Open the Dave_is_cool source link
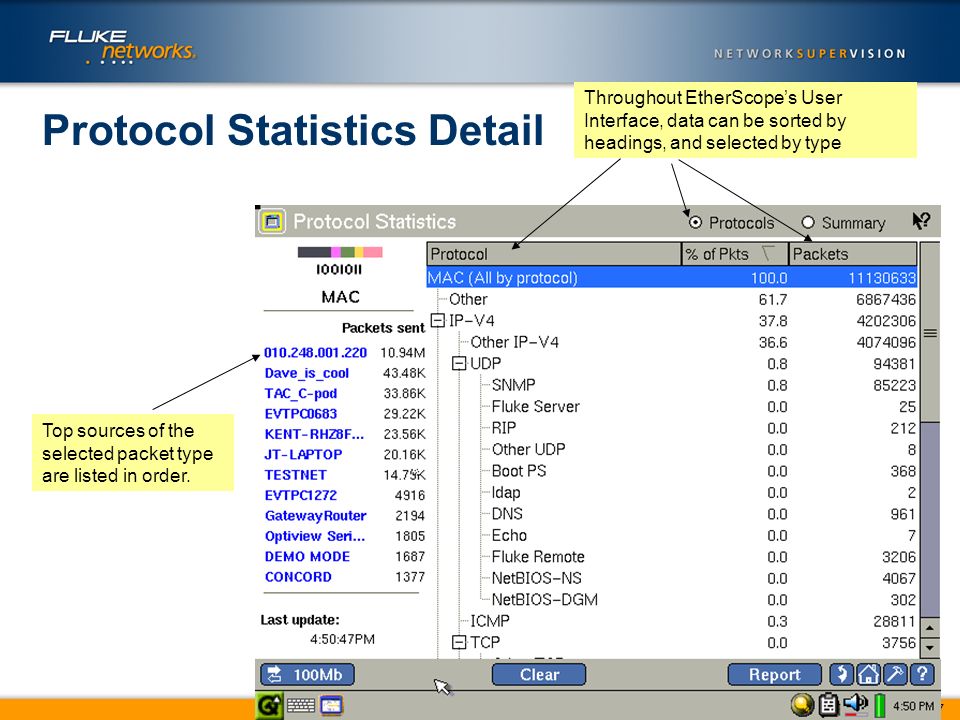Viewport: 960px width, 720px height. (307, 373)
